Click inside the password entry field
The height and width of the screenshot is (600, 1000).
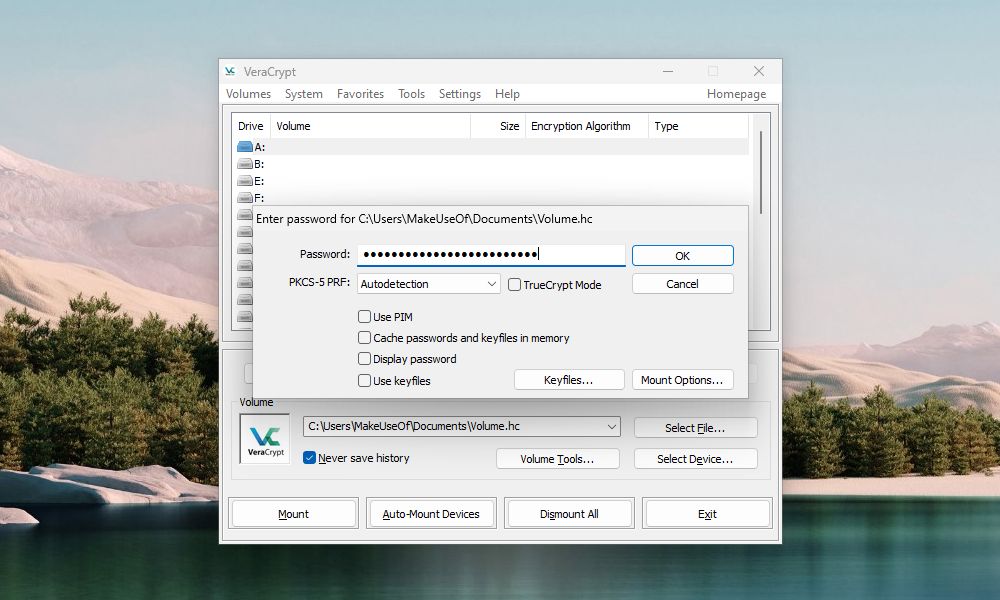tap(490, 255)
